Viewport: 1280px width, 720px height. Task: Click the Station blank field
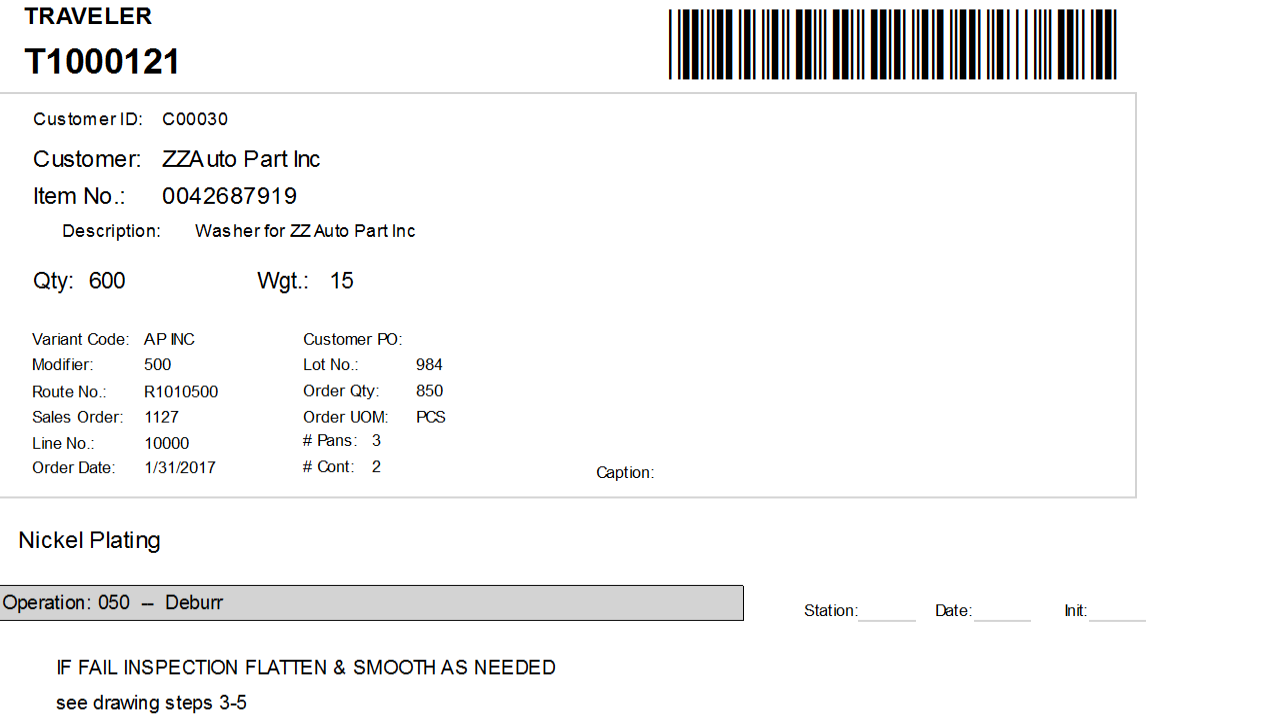click(x=887, y=610)
